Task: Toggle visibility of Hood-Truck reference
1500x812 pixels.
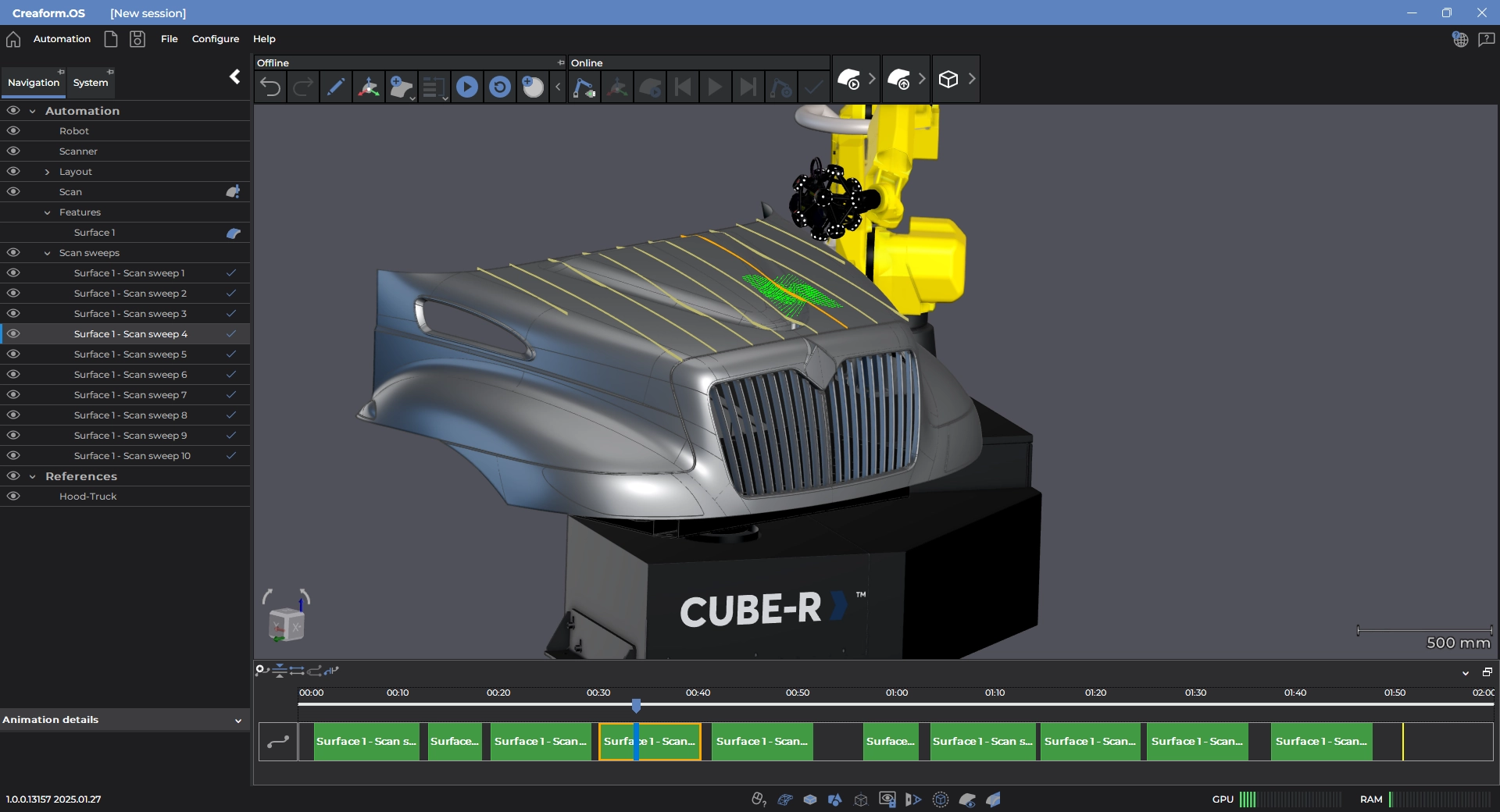Action: click(13, 497)
